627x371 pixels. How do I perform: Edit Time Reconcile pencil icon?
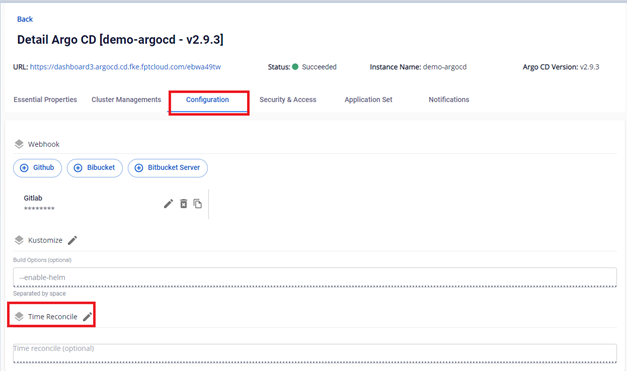pyautogui.click(x=87, y=317)
